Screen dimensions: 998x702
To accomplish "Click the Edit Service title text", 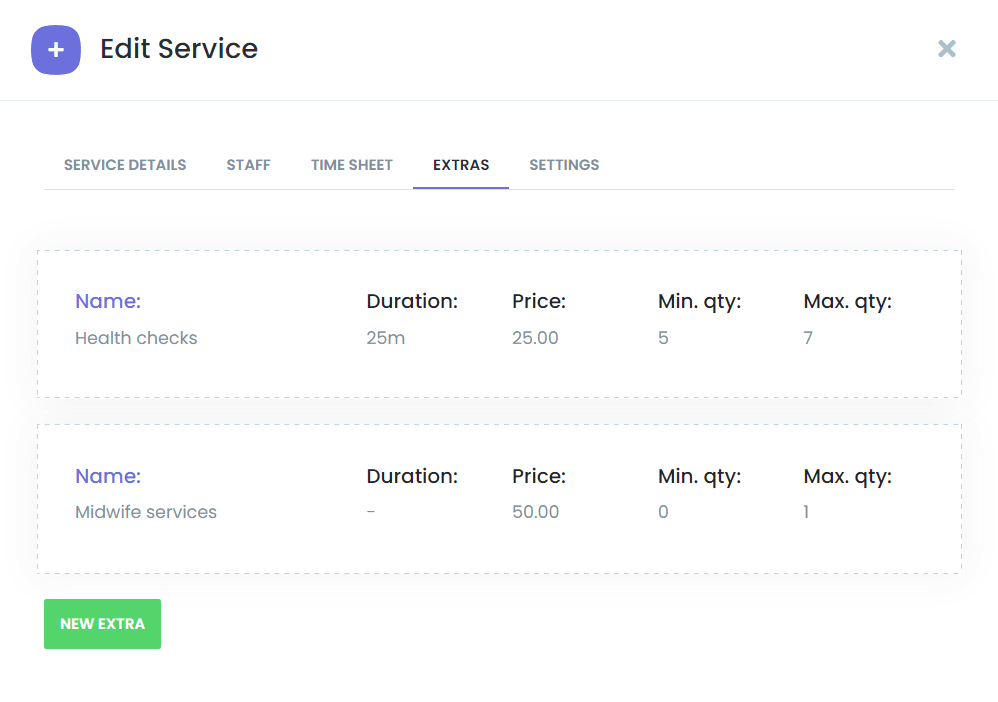I will [179, 49].
